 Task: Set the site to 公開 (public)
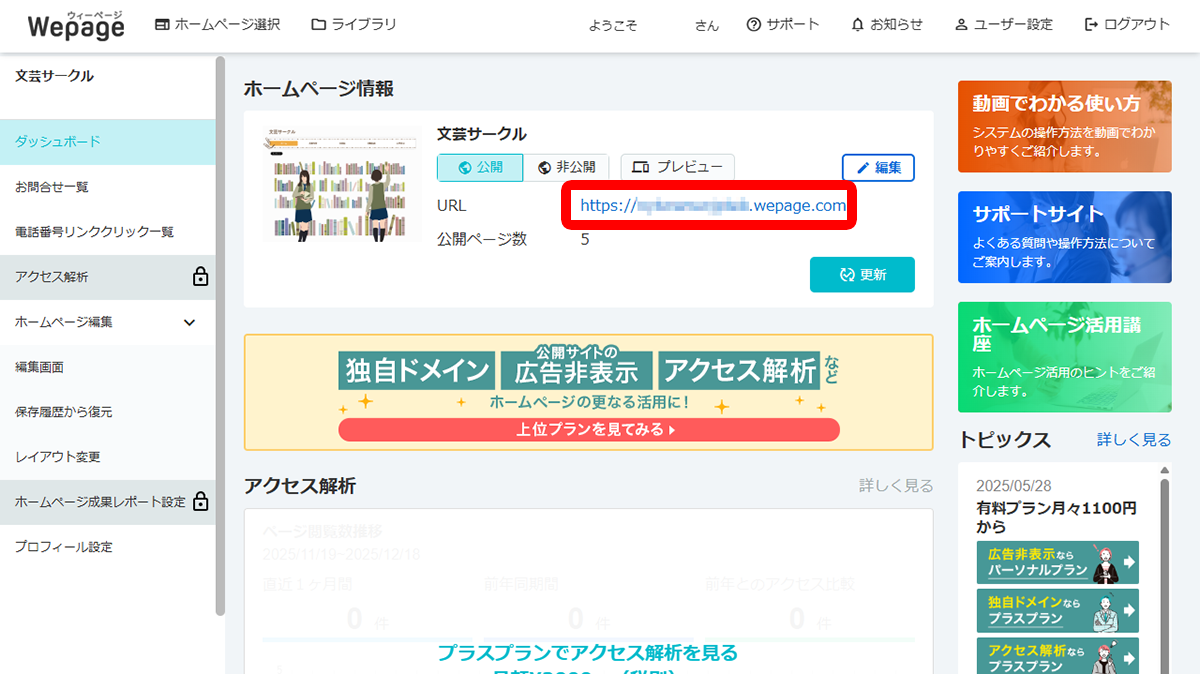[x=480, y=167]
